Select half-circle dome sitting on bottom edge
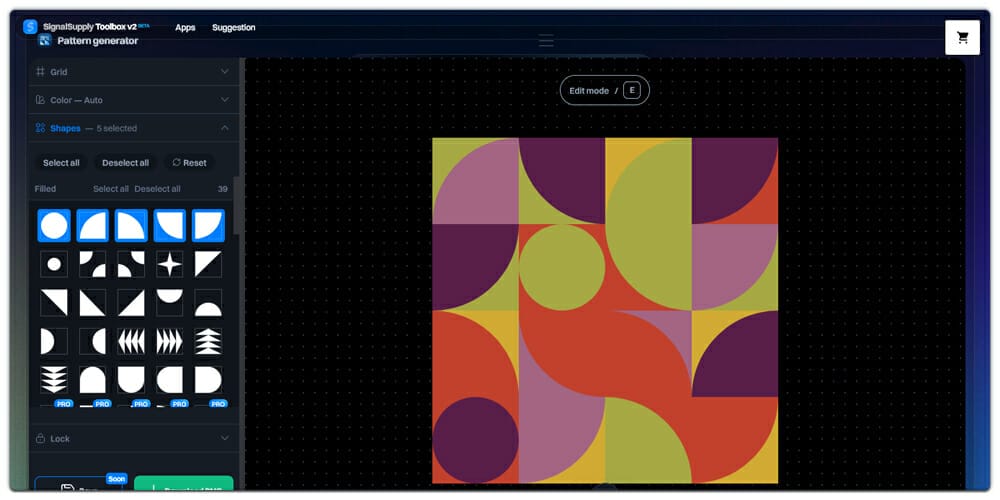The width and height of the screenshot is (1000, 500). tap(209, 303)
